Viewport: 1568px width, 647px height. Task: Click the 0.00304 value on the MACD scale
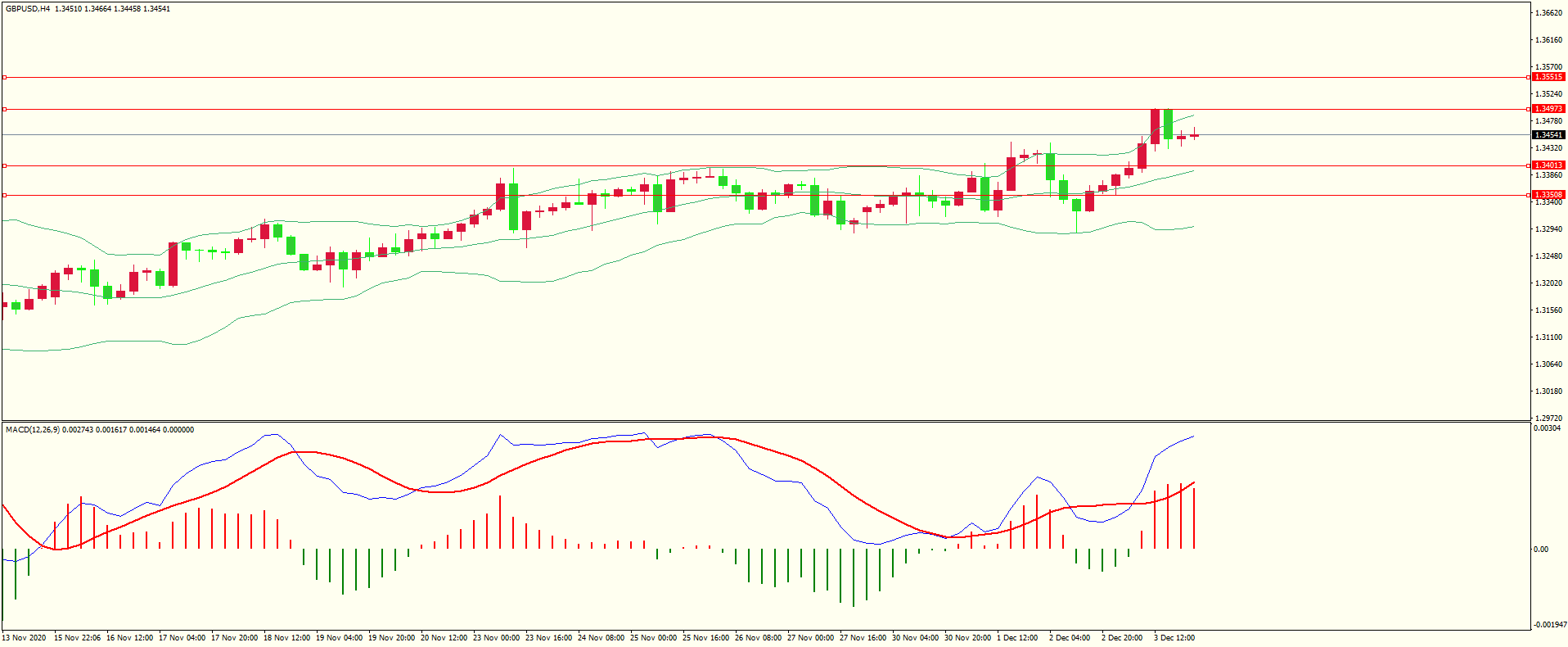pos(1546,428)
